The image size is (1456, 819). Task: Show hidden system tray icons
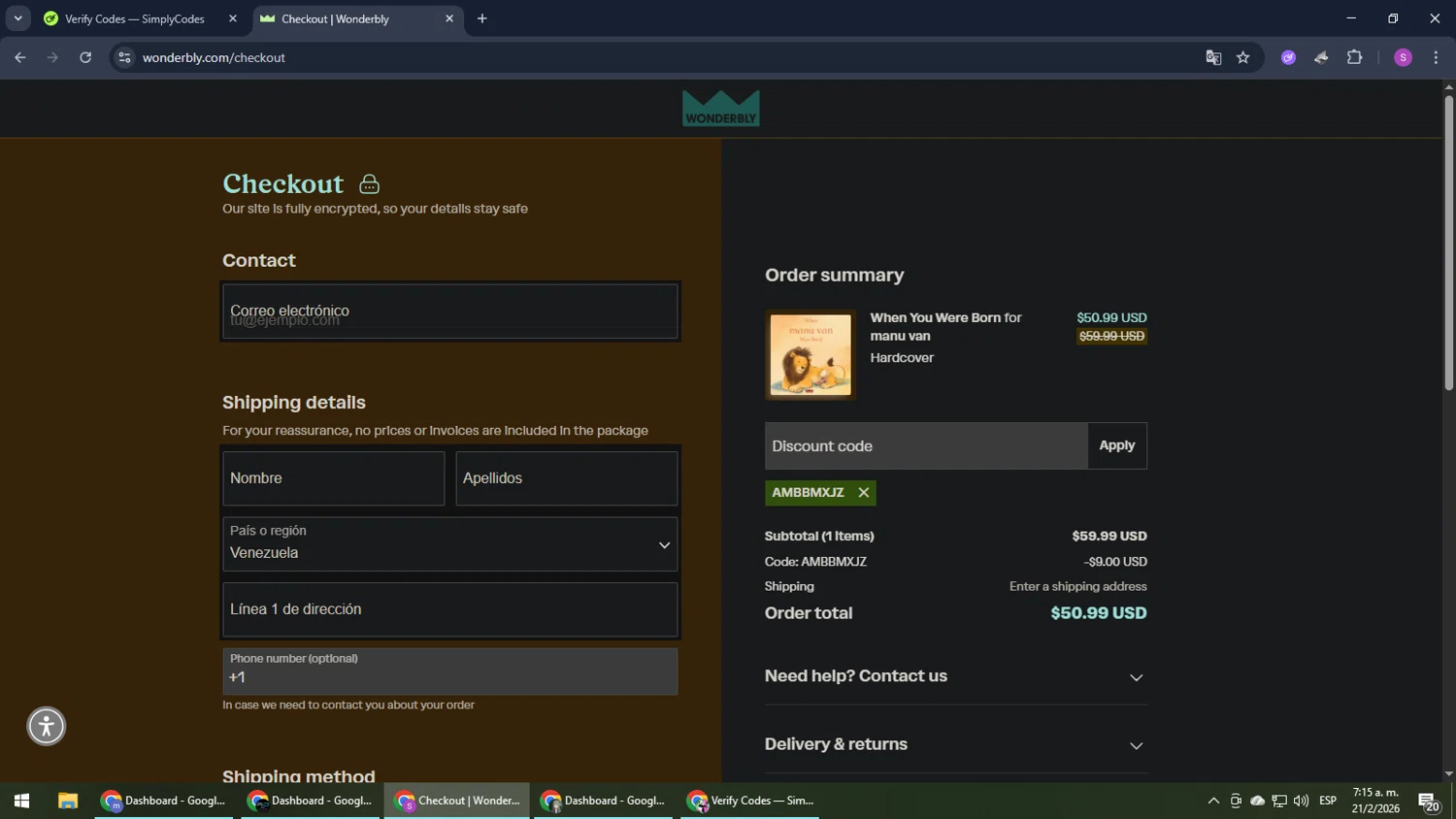tap(1213, 801)
